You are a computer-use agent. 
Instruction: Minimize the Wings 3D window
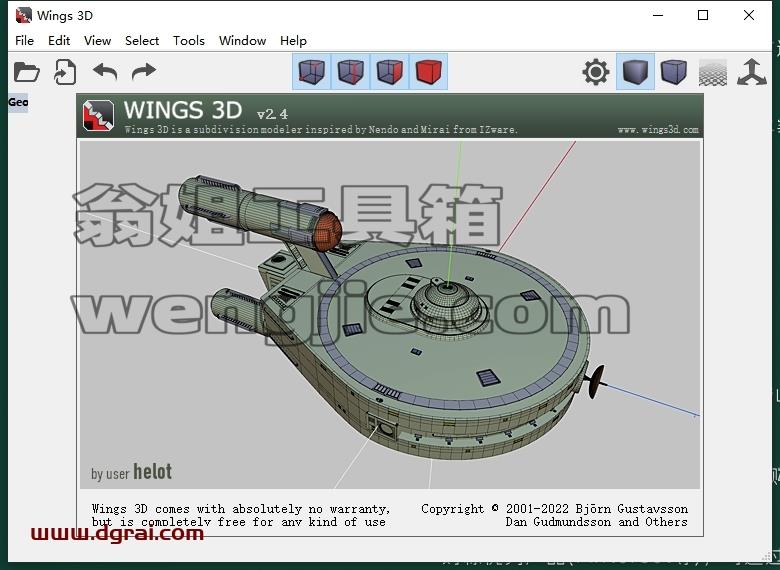658,15
